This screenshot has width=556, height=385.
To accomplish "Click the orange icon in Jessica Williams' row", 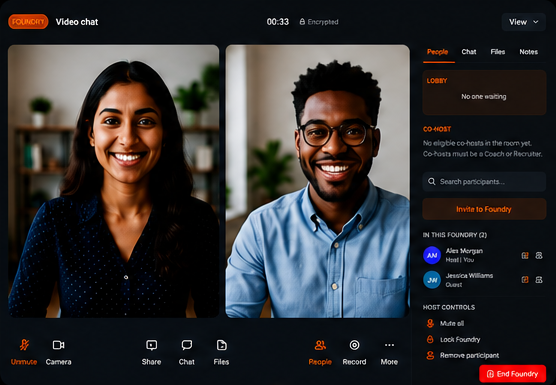I will point(525,280).
